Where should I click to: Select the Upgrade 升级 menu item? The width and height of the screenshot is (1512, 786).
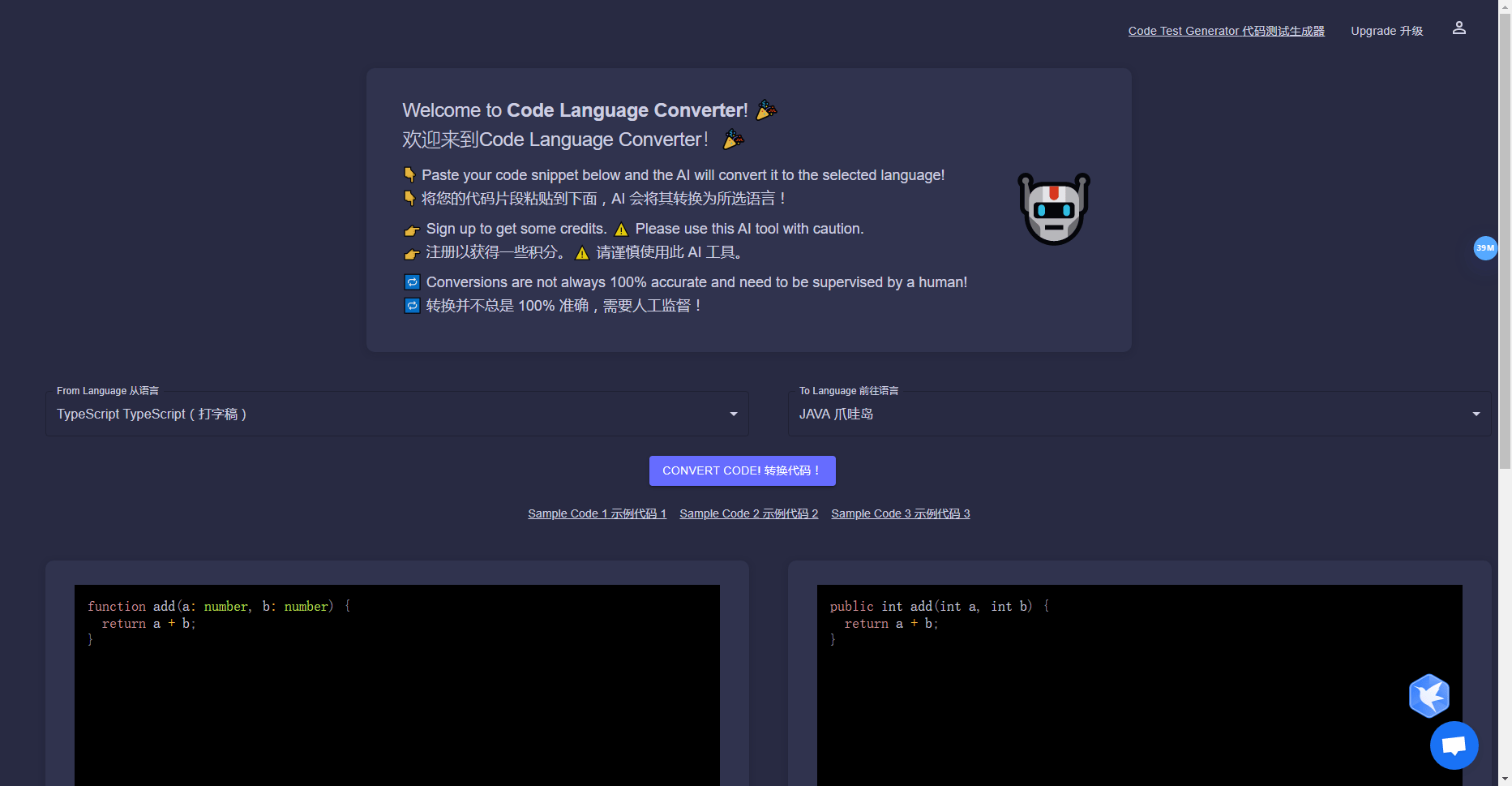(1386, 31)
